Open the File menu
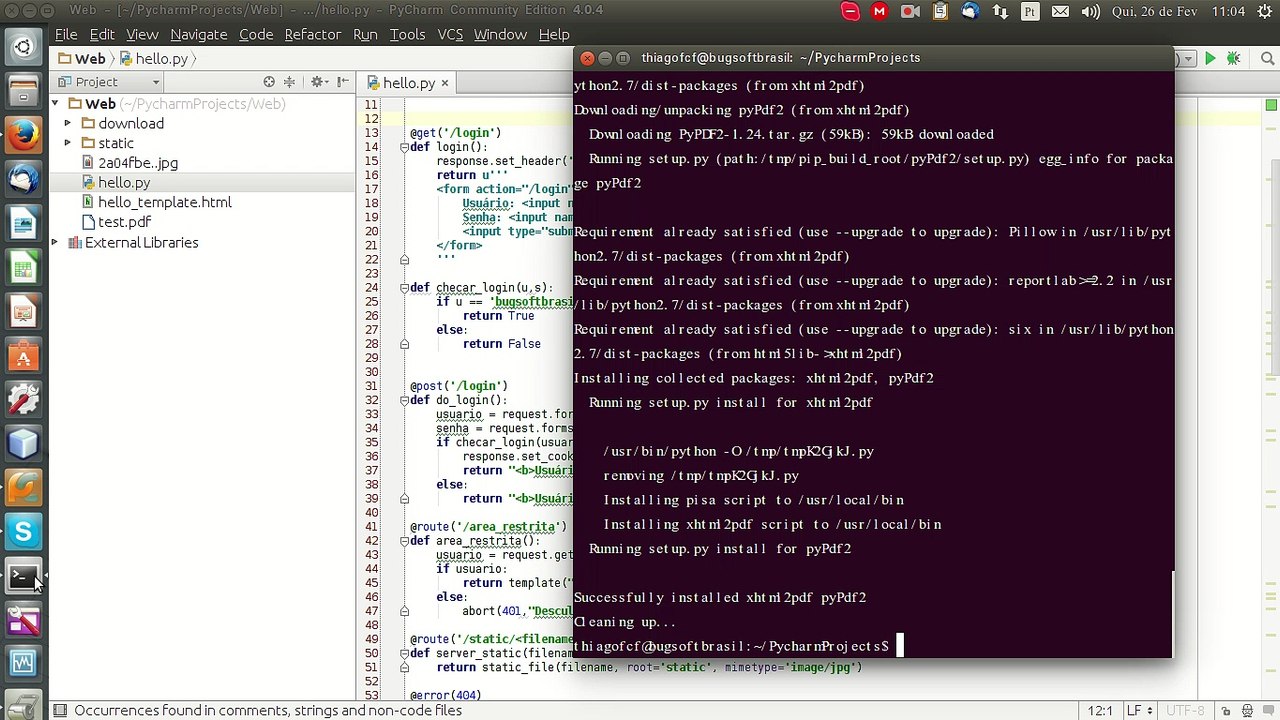This screenshot has width=1280, height=720. tap(66, 34)
